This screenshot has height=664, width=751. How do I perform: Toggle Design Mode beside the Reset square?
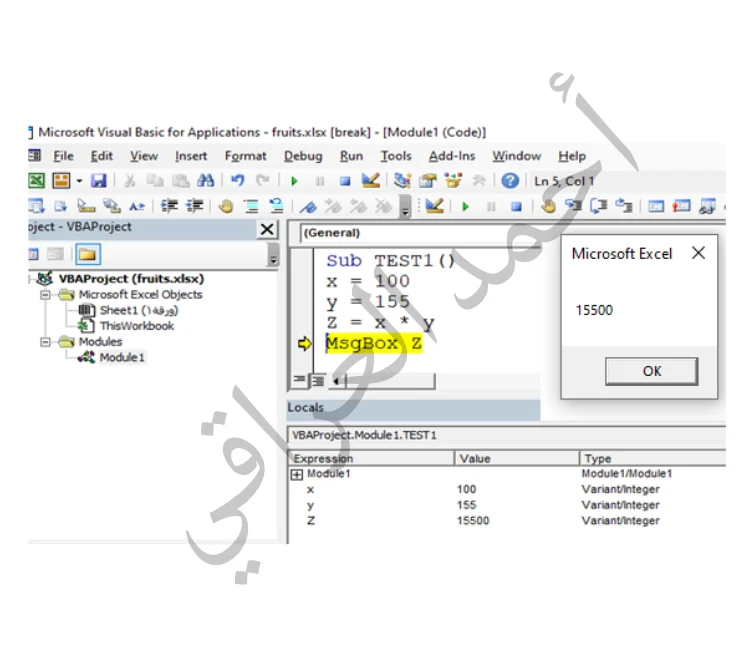(x=371, y=181)
